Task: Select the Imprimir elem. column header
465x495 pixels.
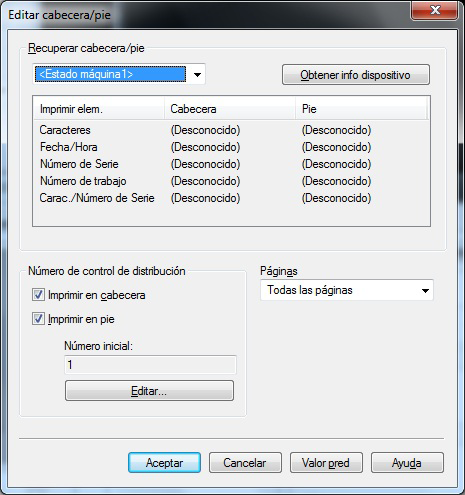Action: click(99, 109)
